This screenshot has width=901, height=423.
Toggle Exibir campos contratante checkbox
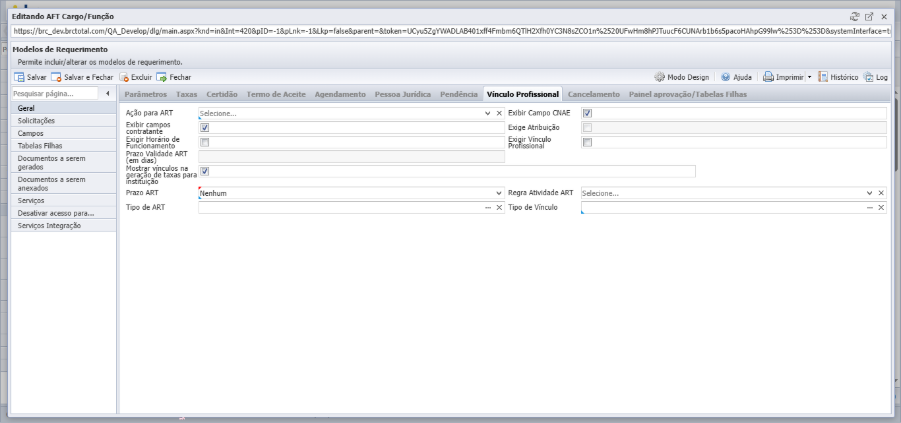tap(205, 128)
